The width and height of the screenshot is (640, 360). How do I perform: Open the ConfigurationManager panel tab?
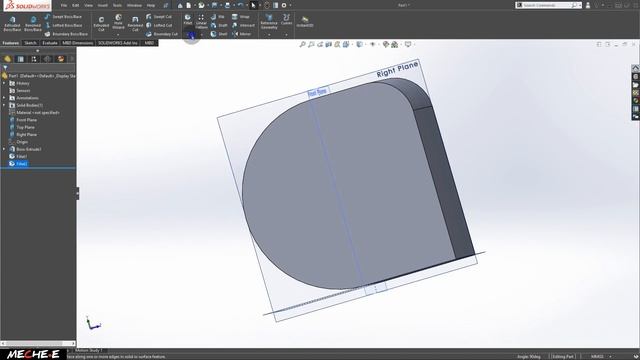point(34,59)
